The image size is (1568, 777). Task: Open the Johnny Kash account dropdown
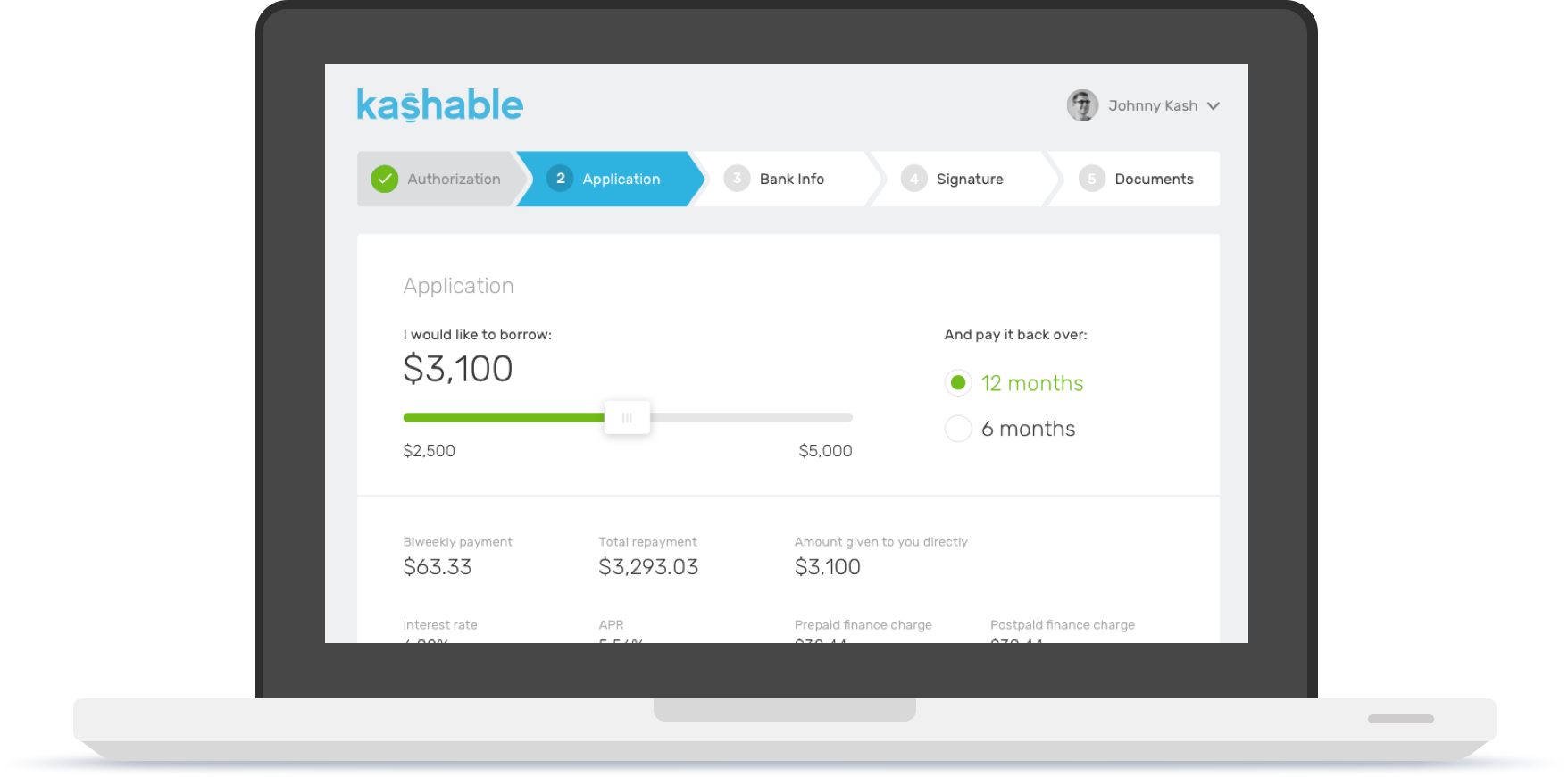(1152, 105)
